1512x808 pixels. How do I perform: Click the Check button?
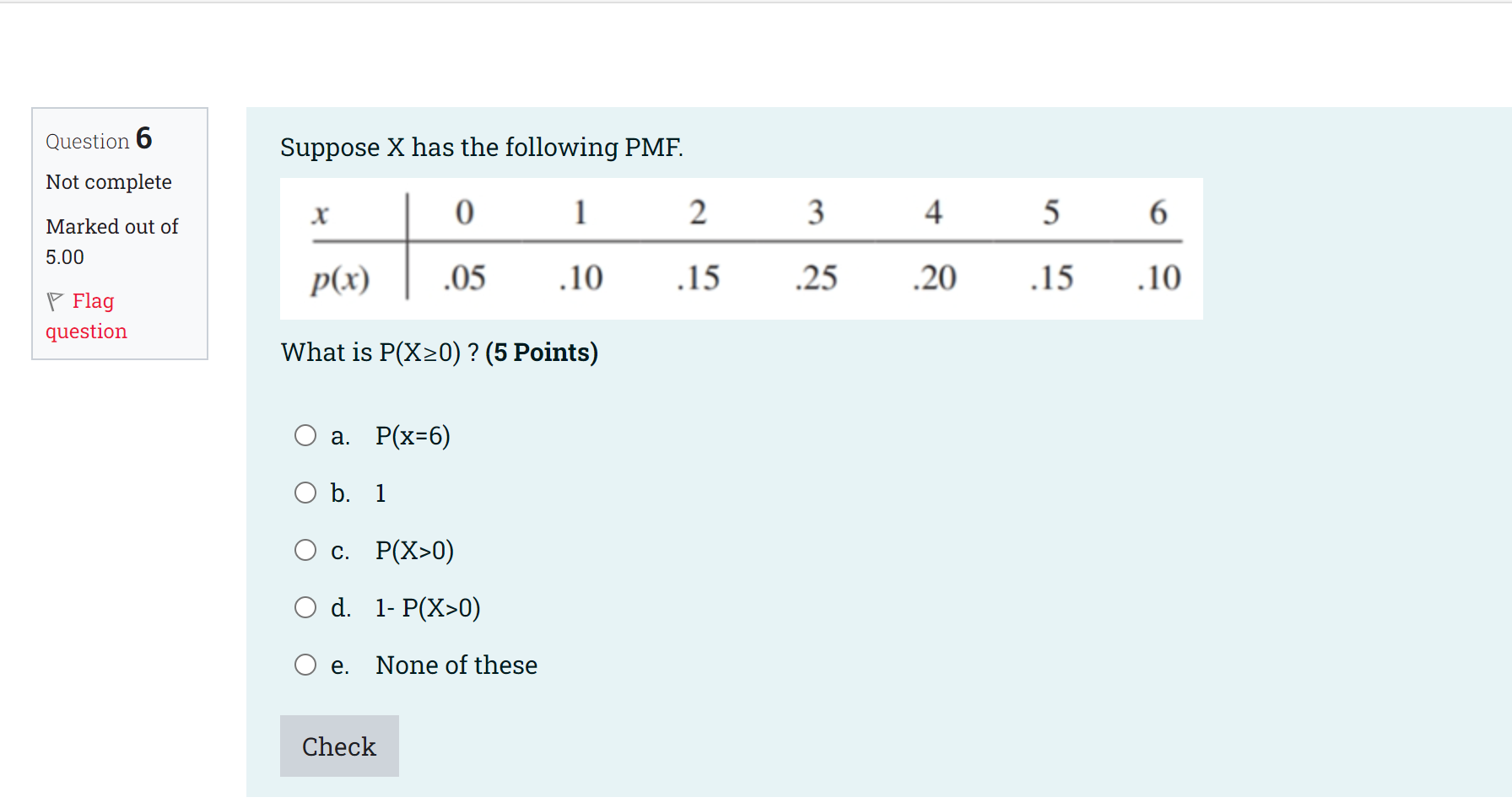[338, 746]
